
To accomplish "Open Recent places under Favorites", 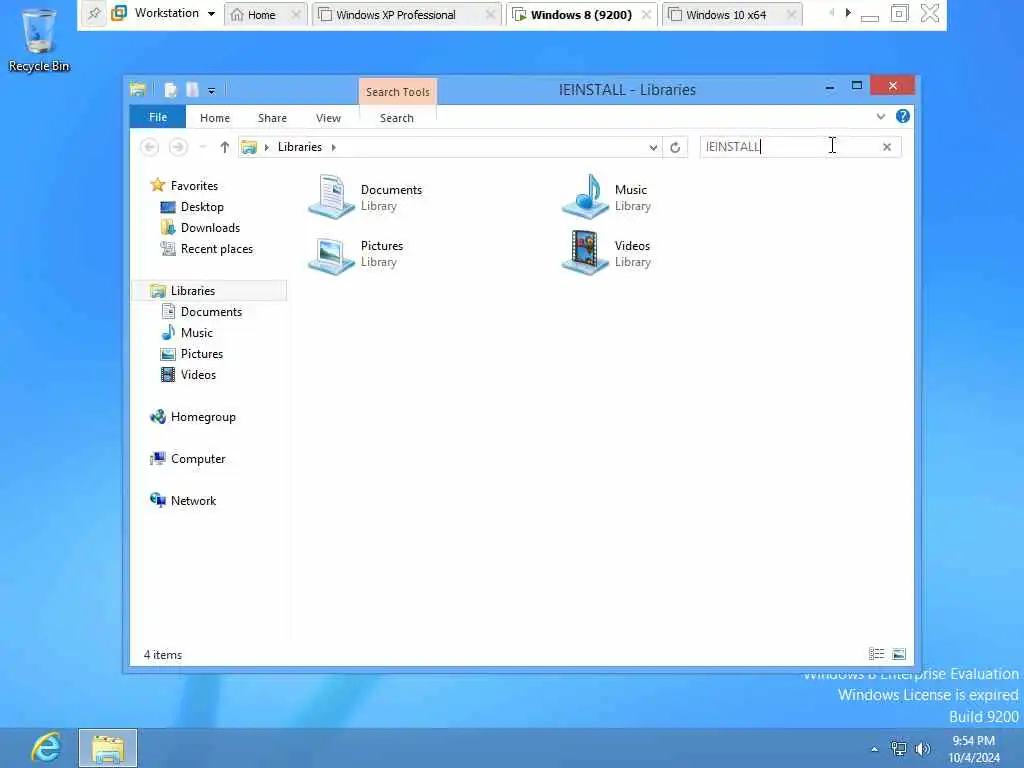I will [216, 248].
